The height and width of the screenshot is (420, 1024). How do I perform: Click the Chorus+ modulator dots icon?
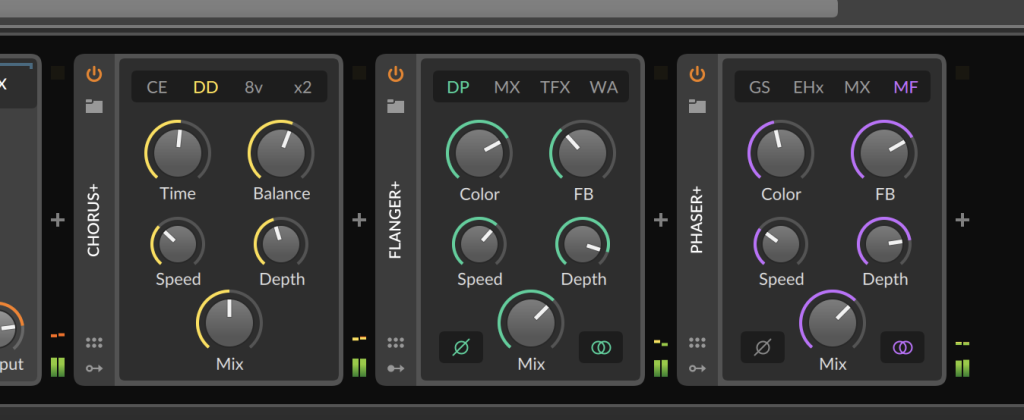coord(95,343)
